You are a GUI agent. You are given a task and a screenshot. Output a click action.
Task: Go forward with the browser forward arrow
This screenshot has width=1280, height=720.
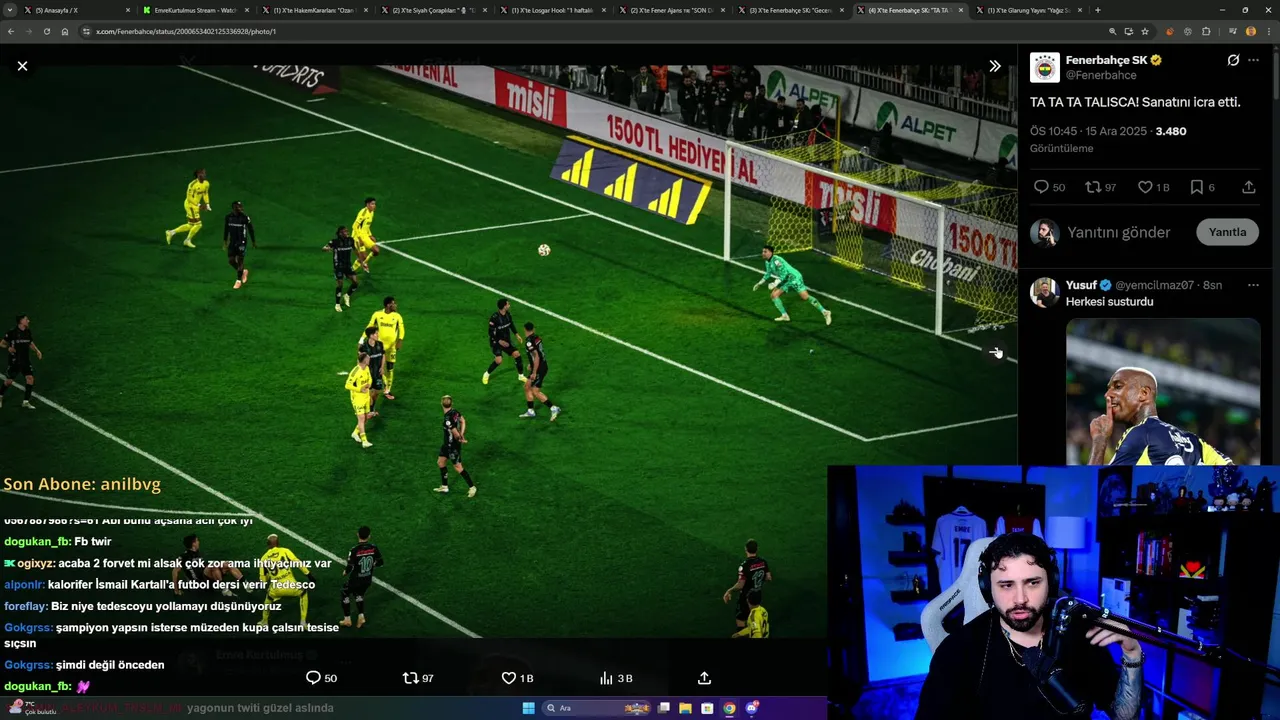(x=28, y=31)
